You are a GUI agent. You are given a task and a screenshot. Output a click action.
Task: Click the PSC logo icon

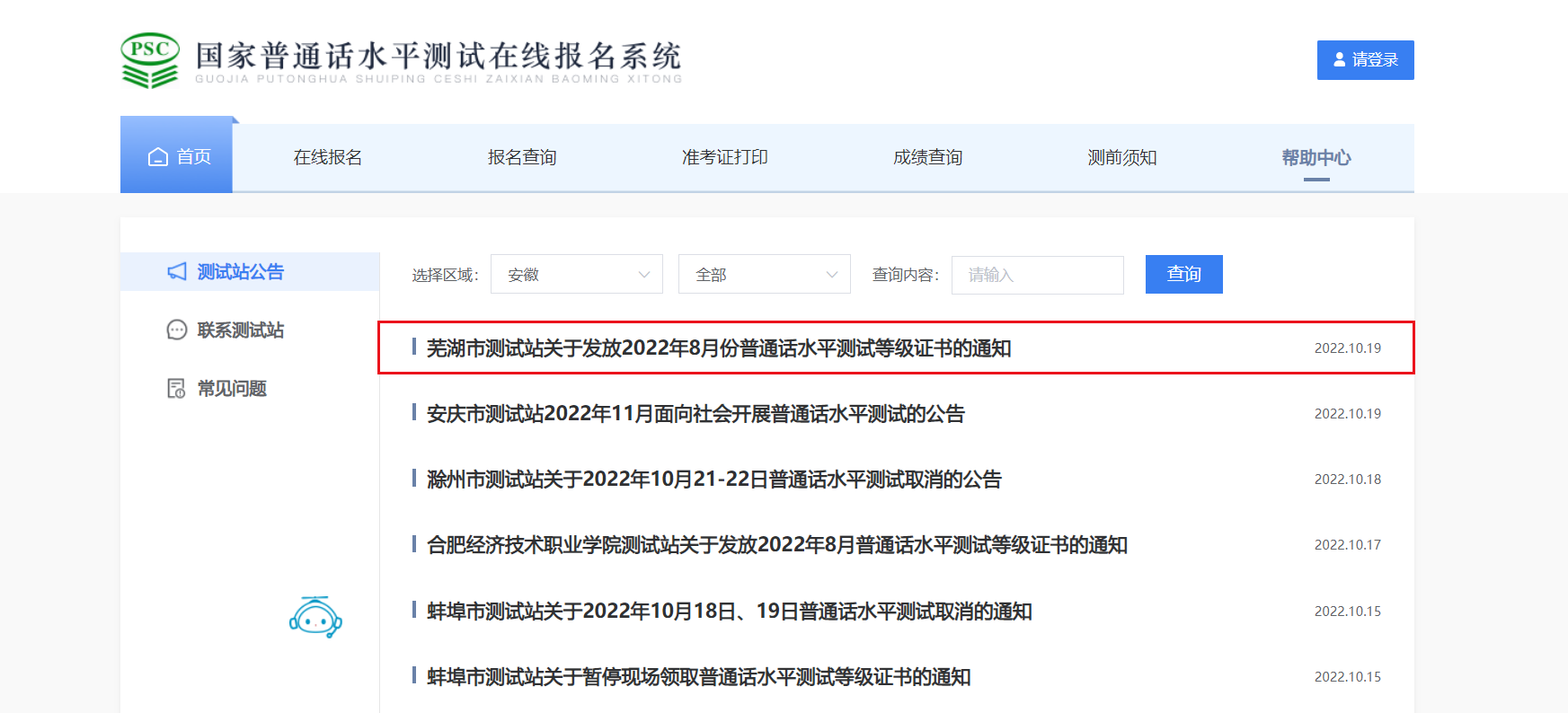[x=150, y=60]
